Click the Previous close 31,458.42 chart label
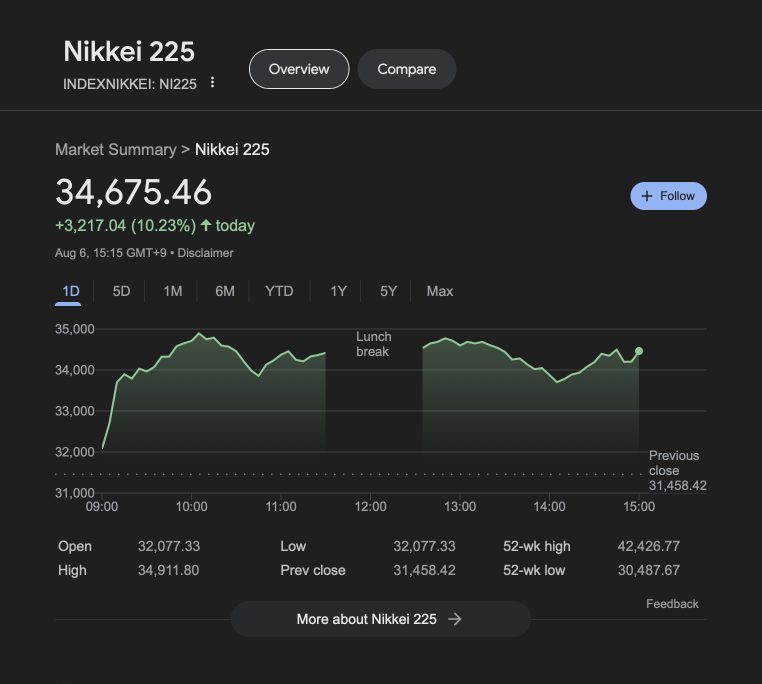The image size is (762, 684). click(x=677, y=470)
